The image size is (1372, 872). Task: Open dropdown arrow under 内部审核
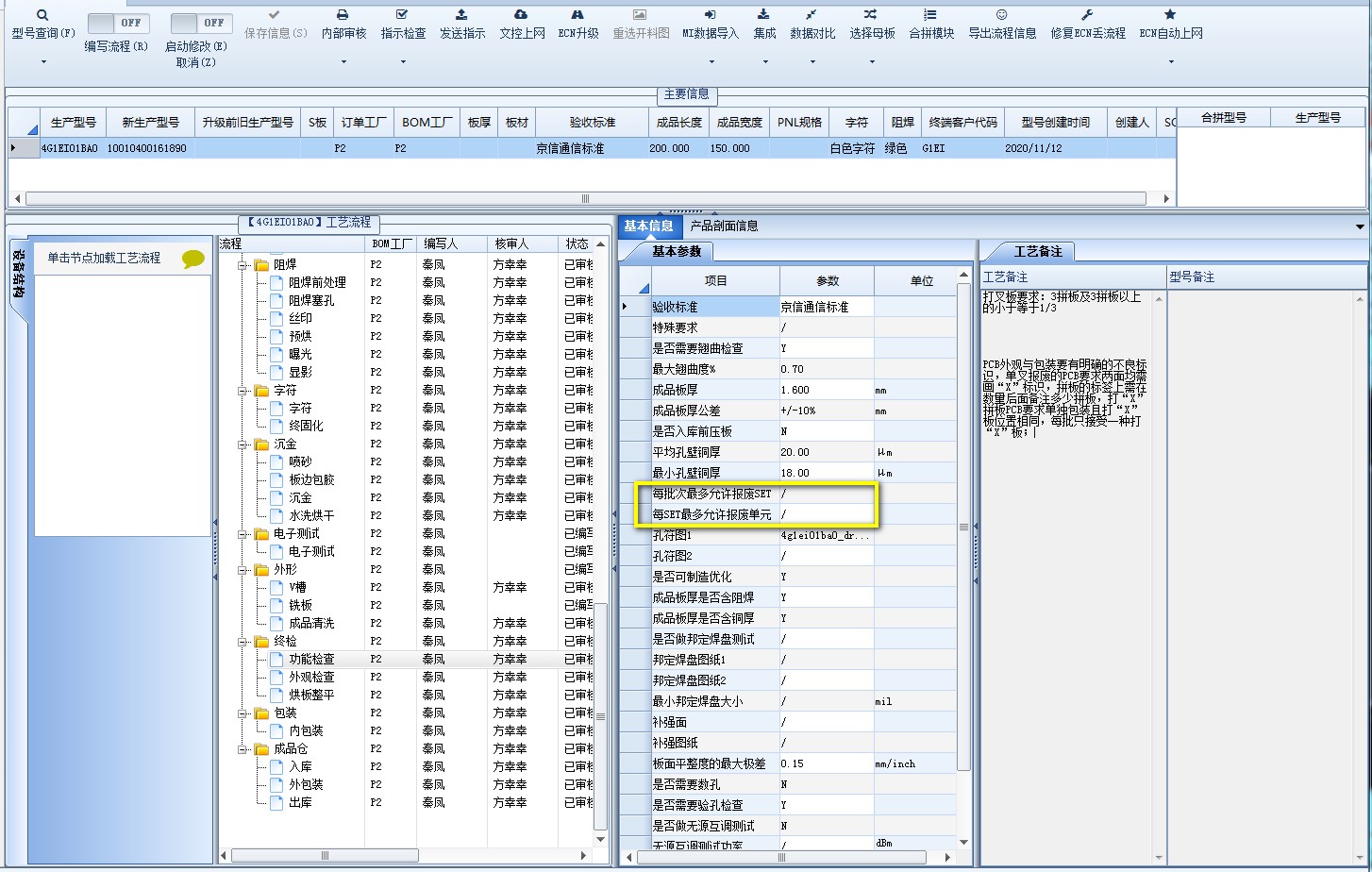pos(343,62)
